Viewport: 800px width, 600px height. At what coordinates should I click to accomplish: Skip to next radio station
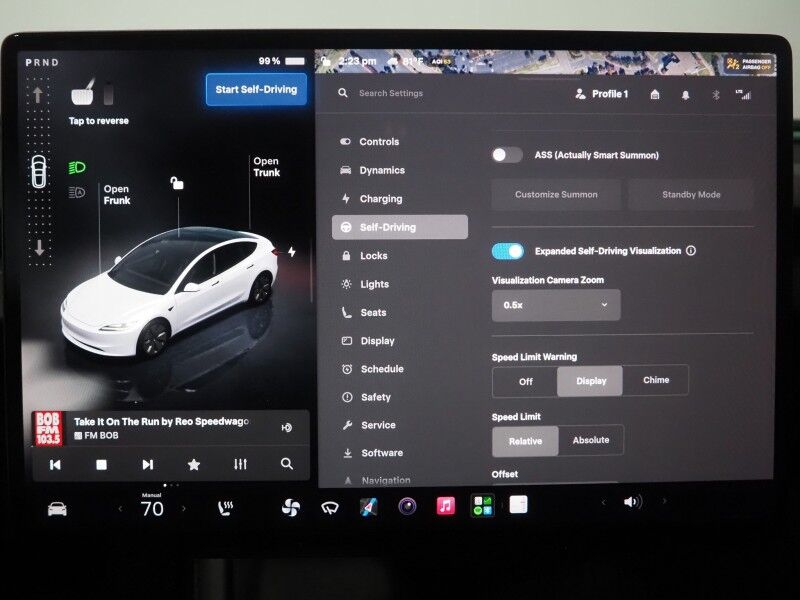point(147,464)
